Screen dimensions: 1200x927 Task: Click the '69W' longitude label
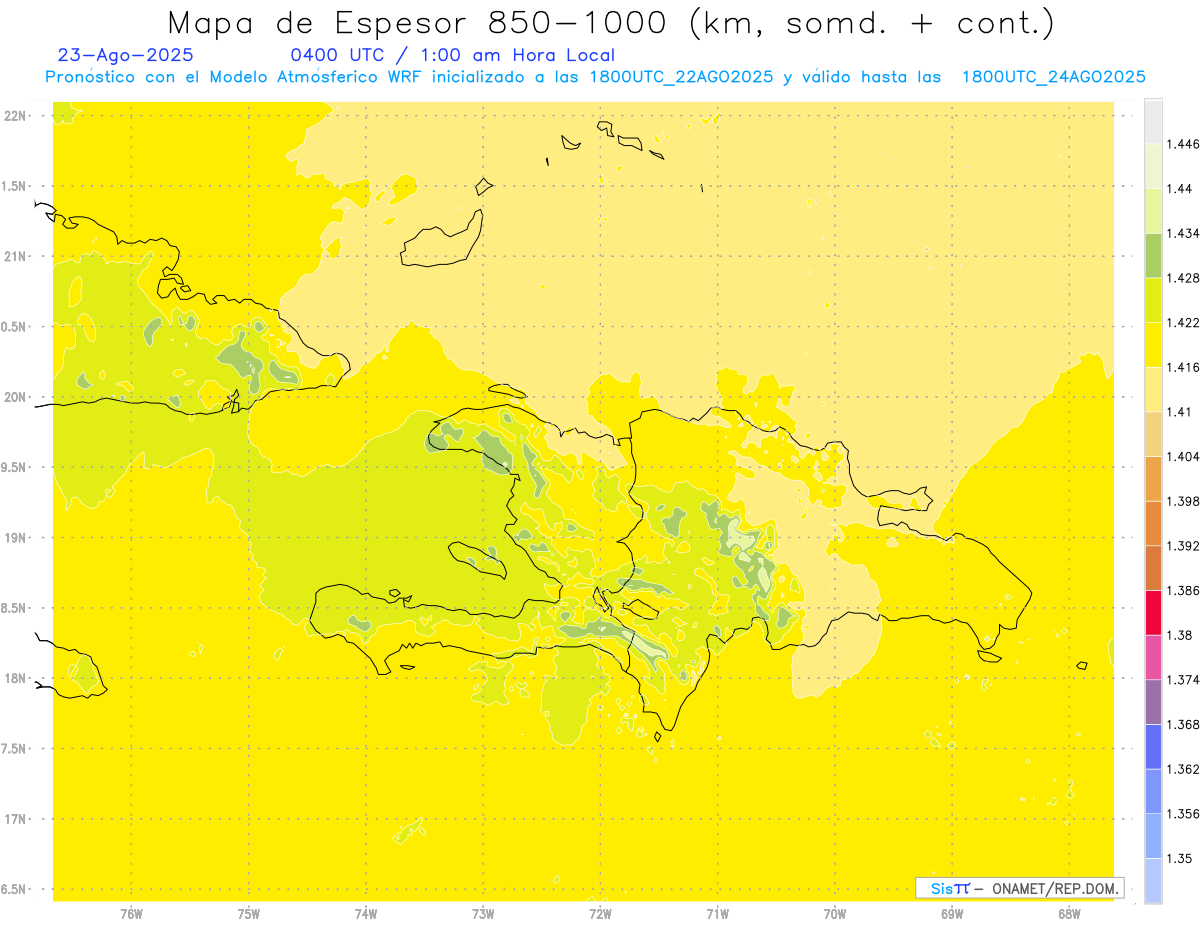coord(951,914)
